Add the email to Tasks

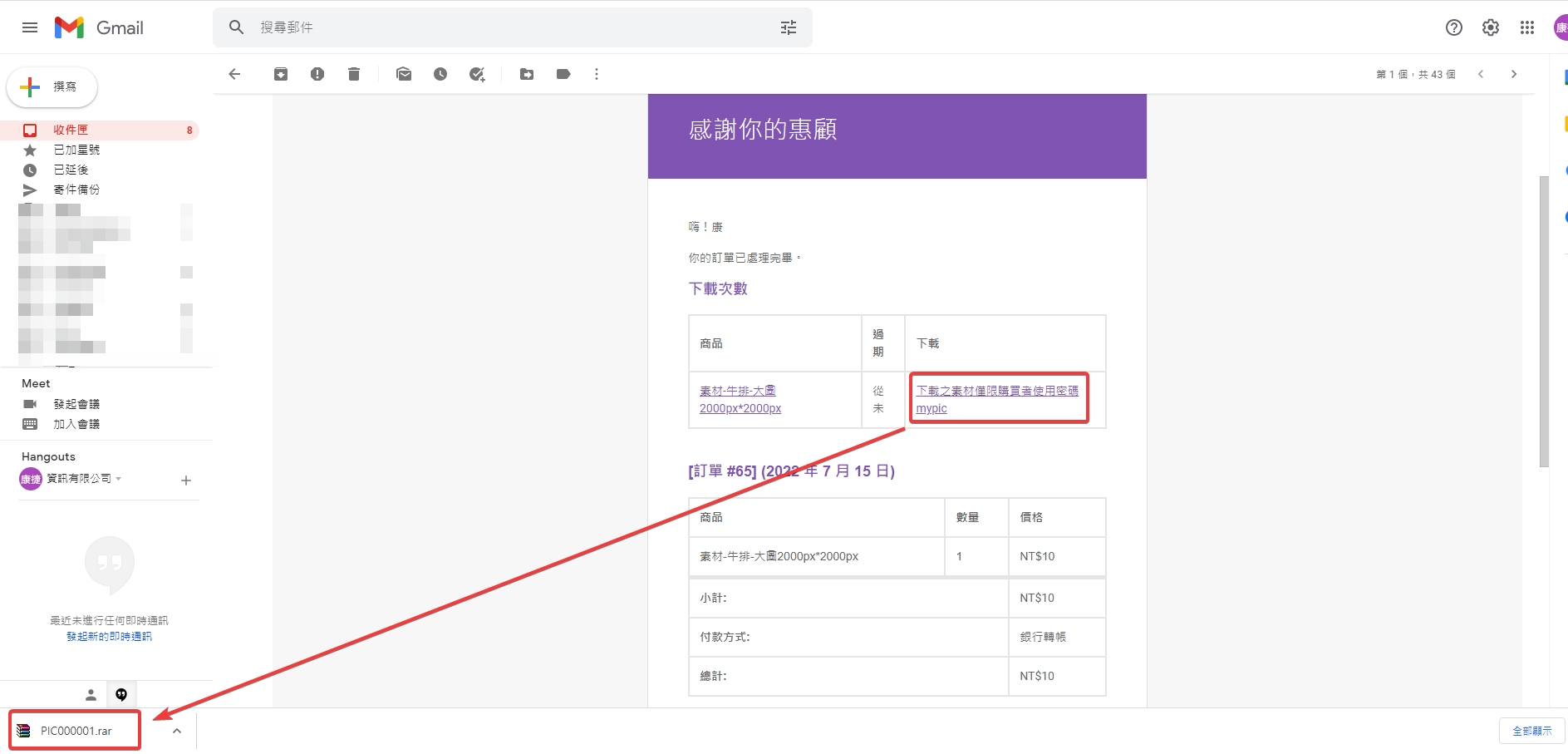tap(477, 74)
